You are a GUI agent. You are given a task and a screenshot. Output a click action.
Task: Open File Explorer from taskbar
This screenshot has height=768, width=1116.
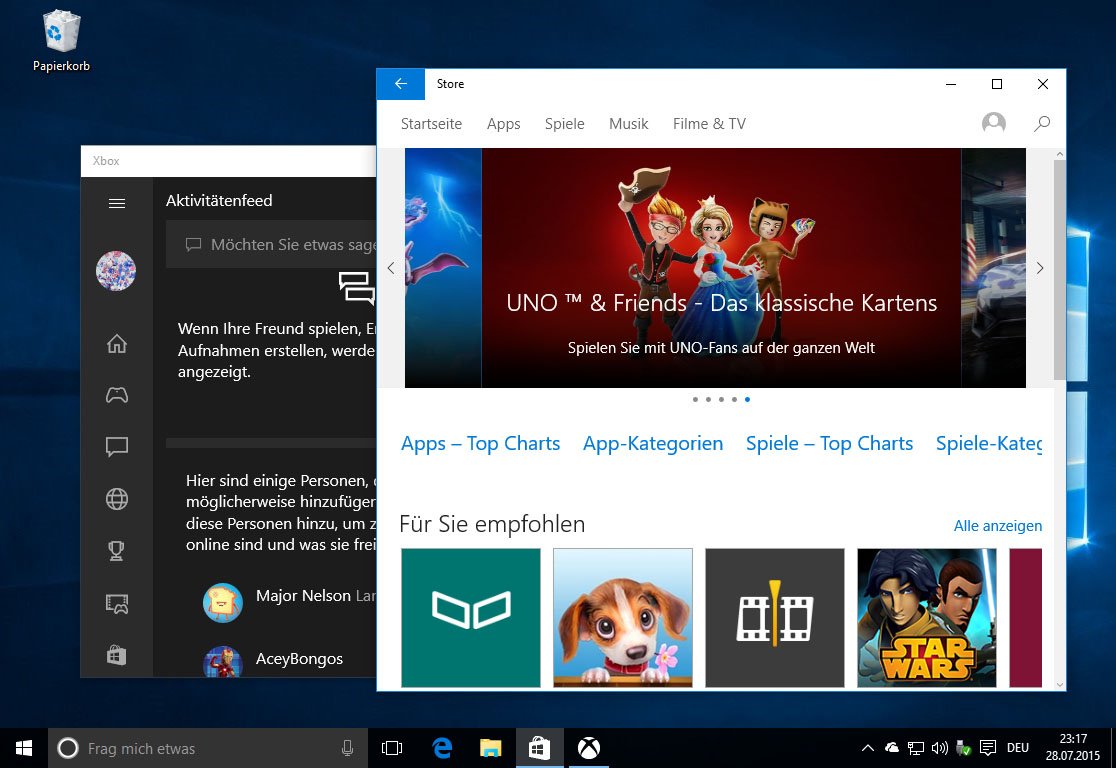(490, 748)
